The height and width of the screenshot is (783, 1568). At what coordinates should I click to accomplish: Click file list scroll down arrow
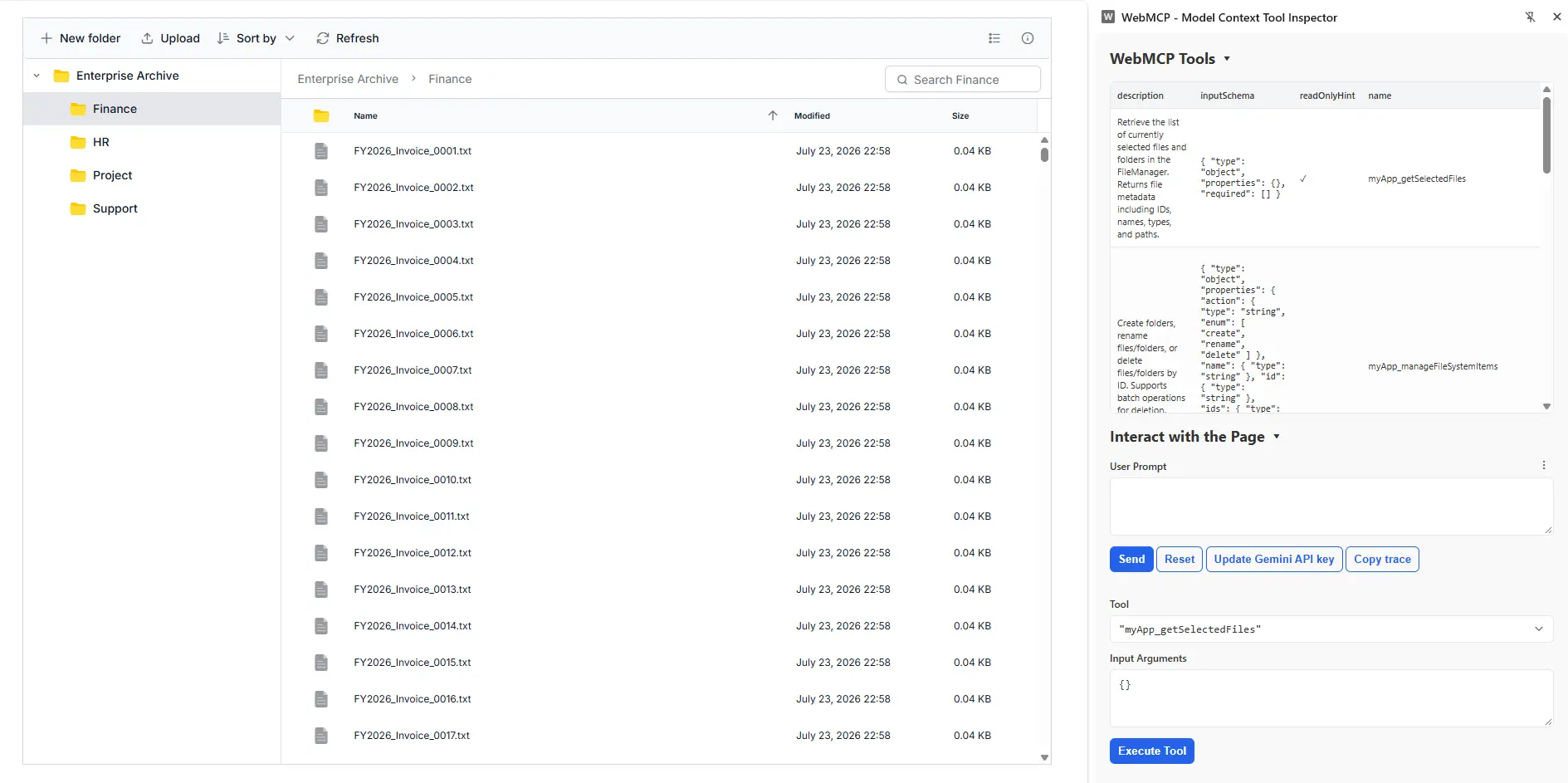point(1044,757)
